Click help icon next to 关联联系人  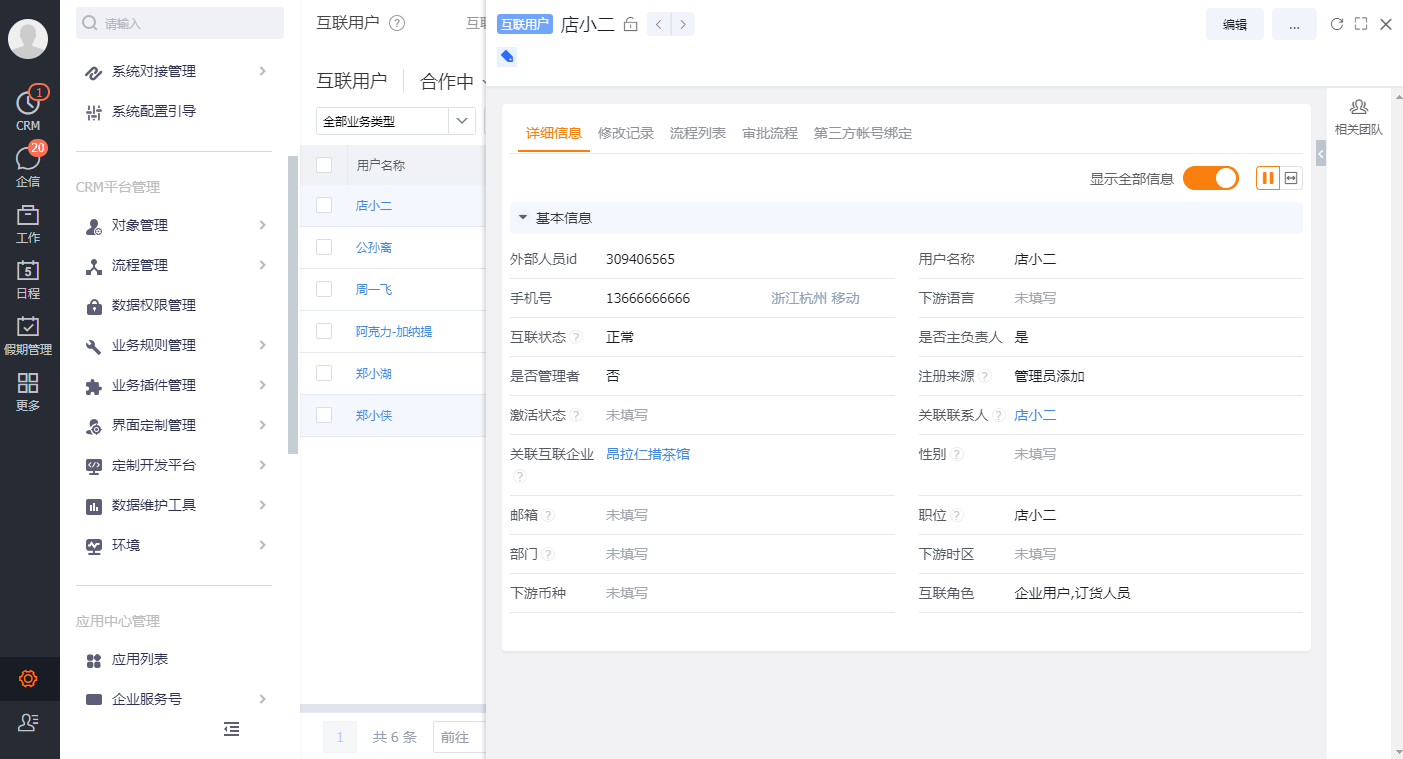(x=999, y=416)
